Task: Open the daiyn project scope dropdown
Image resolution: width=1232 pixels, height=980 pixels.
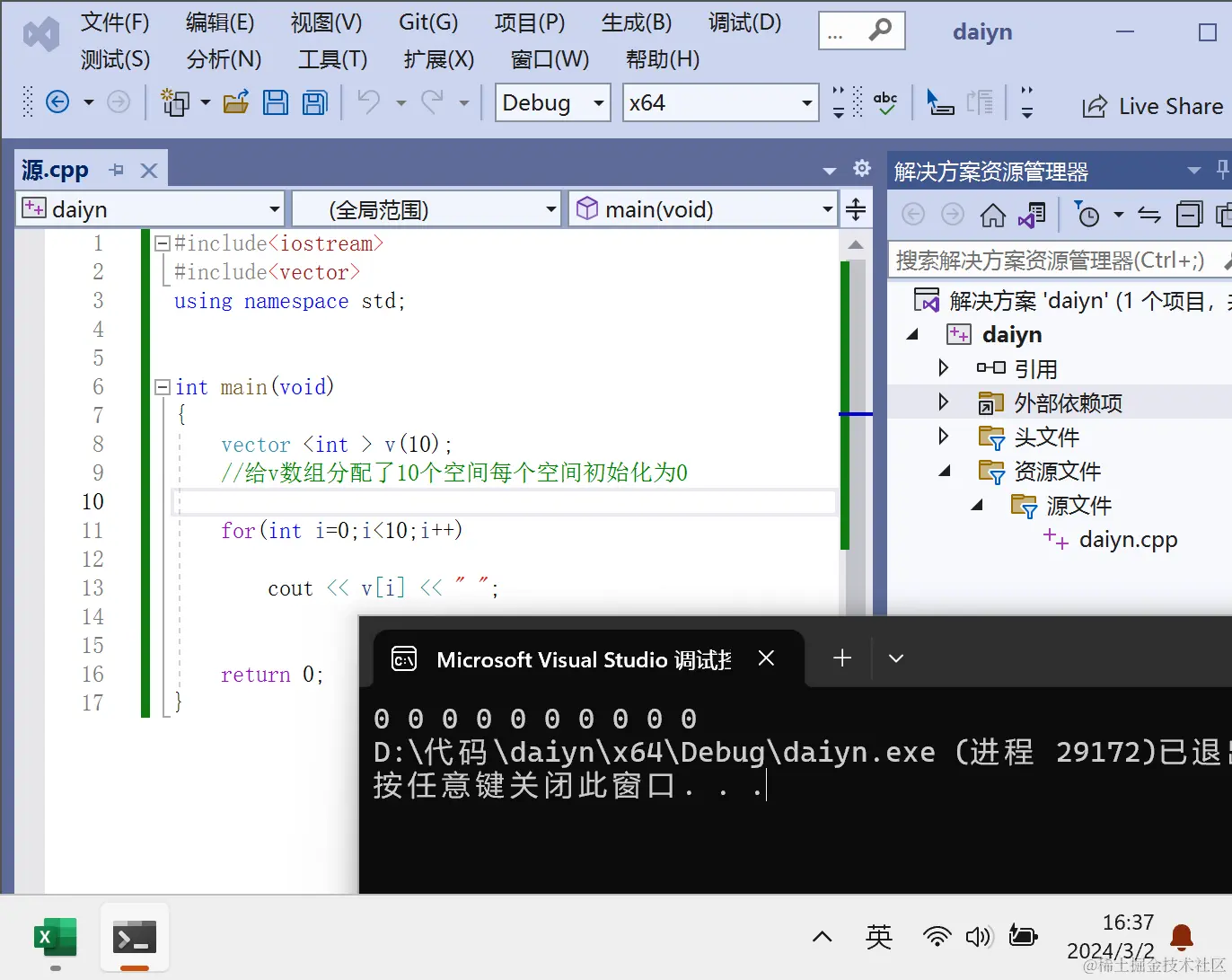Action: (150, 209)
